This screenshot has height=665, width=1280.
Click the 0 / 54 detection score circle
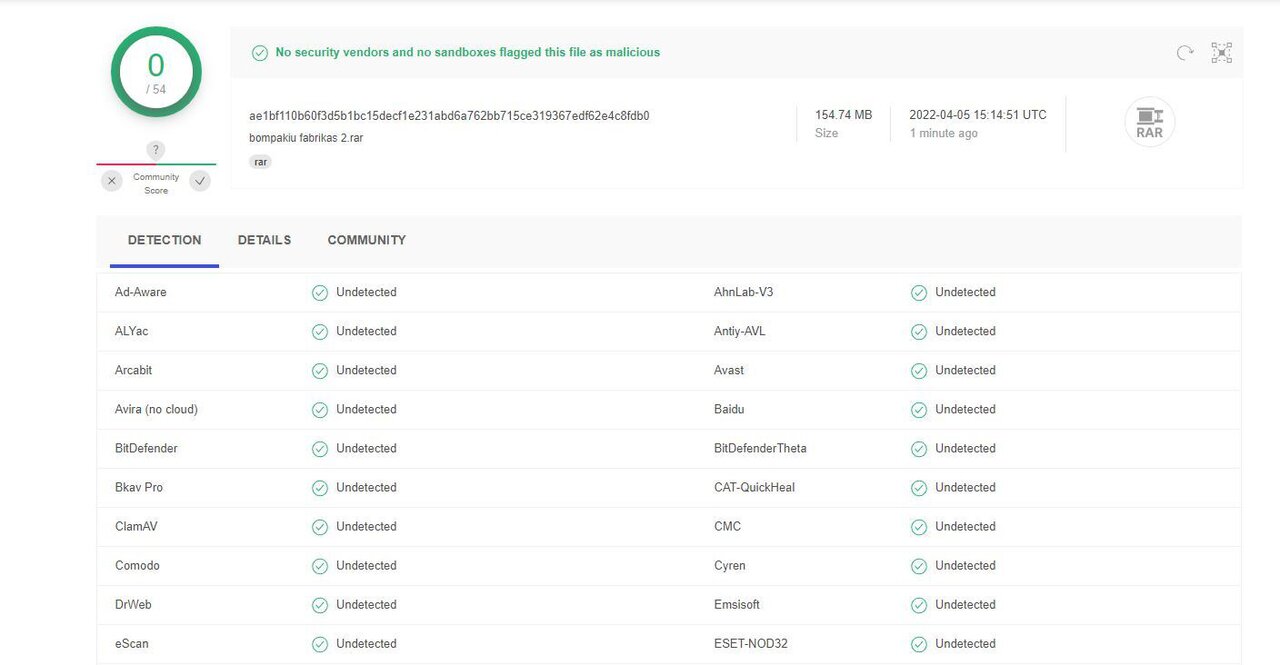tap(156, 72)
